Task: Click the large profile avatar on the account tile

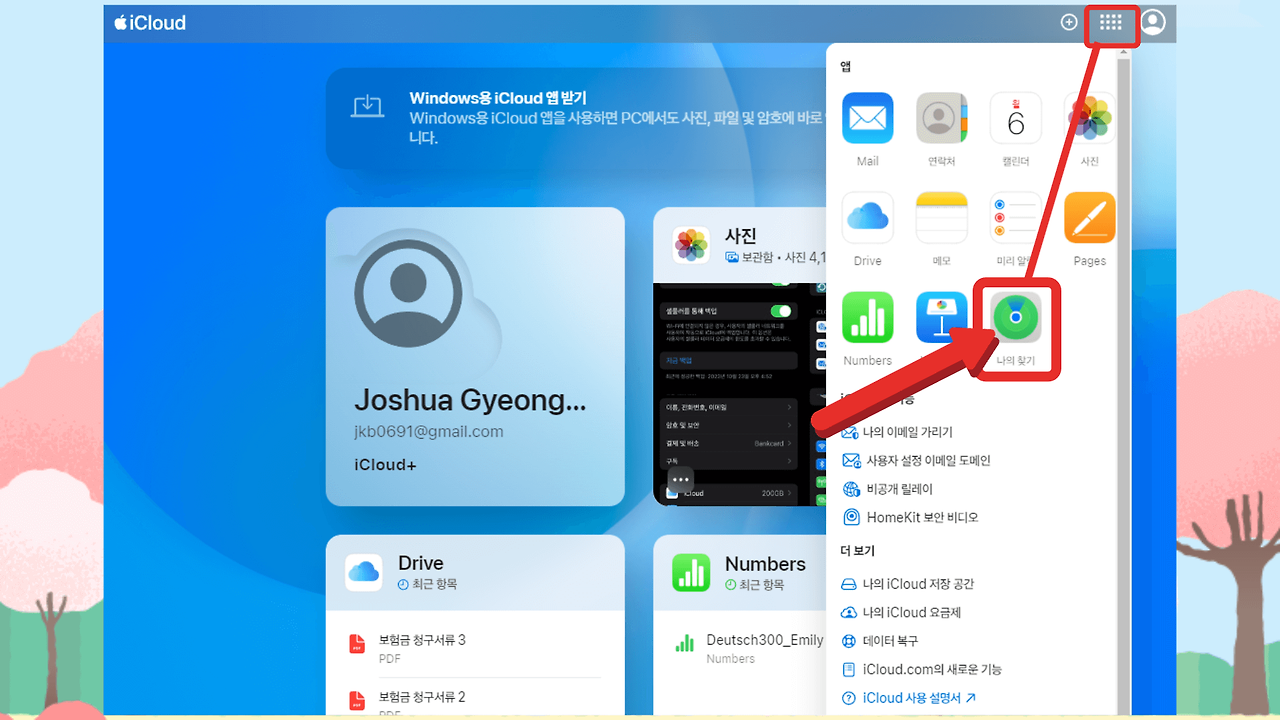Action: (x=410, y=295)
